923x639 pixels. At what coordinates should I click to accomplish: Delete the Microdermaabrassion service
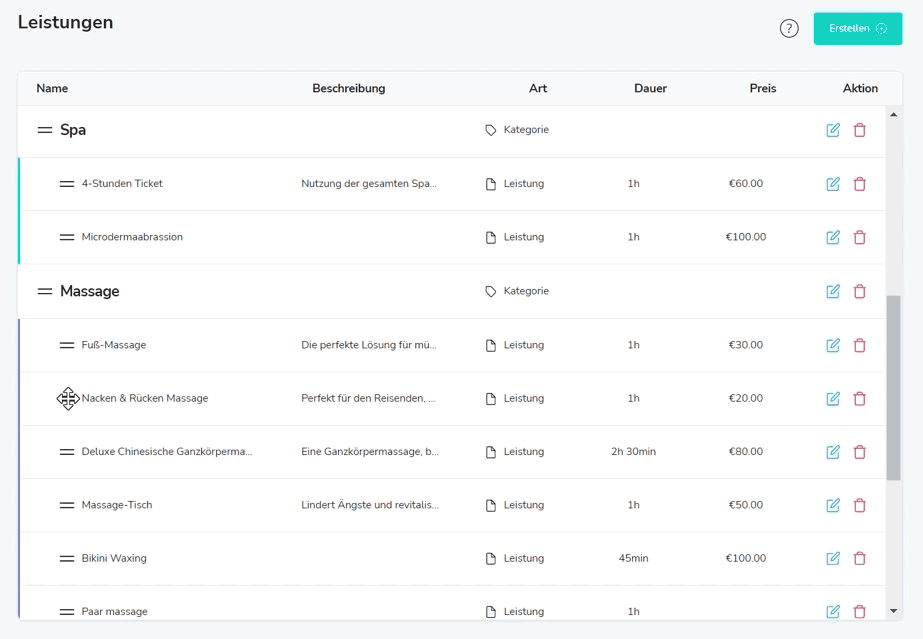coord(859,237)
